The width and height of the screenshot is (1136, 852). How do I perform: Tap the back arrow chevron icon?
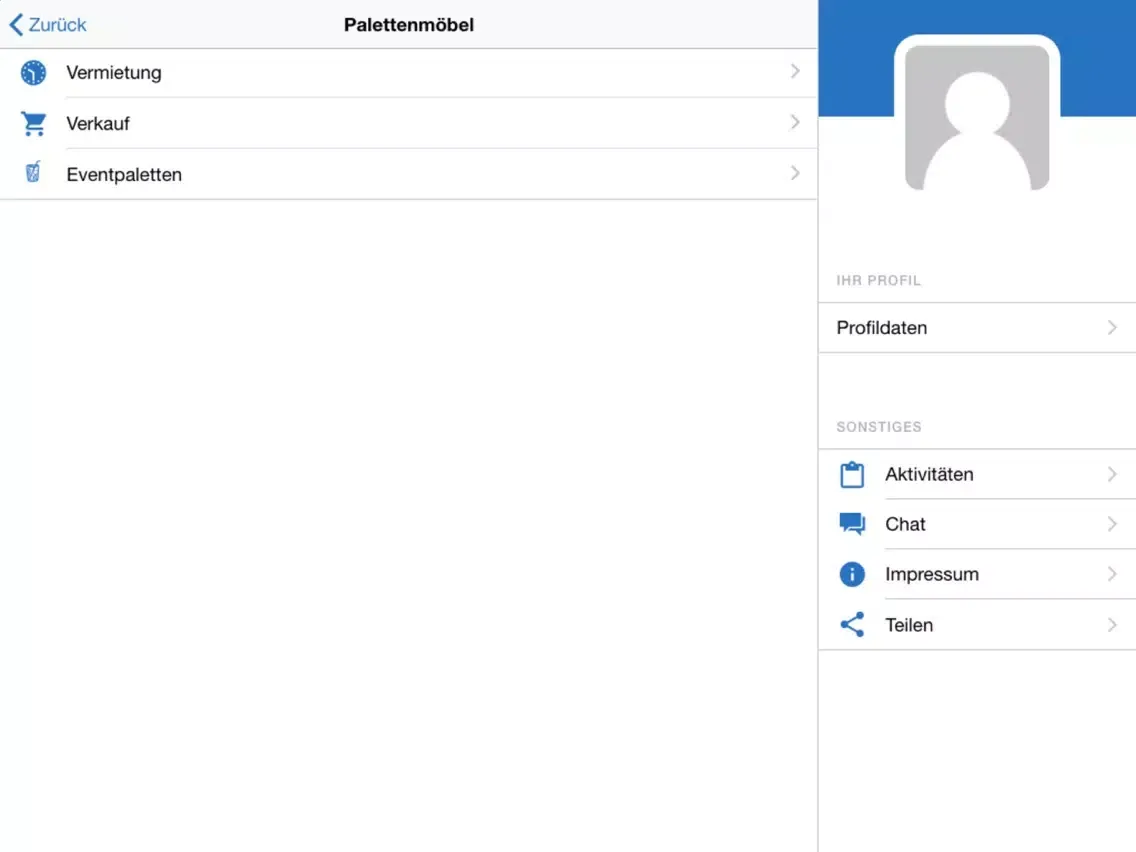16,25
